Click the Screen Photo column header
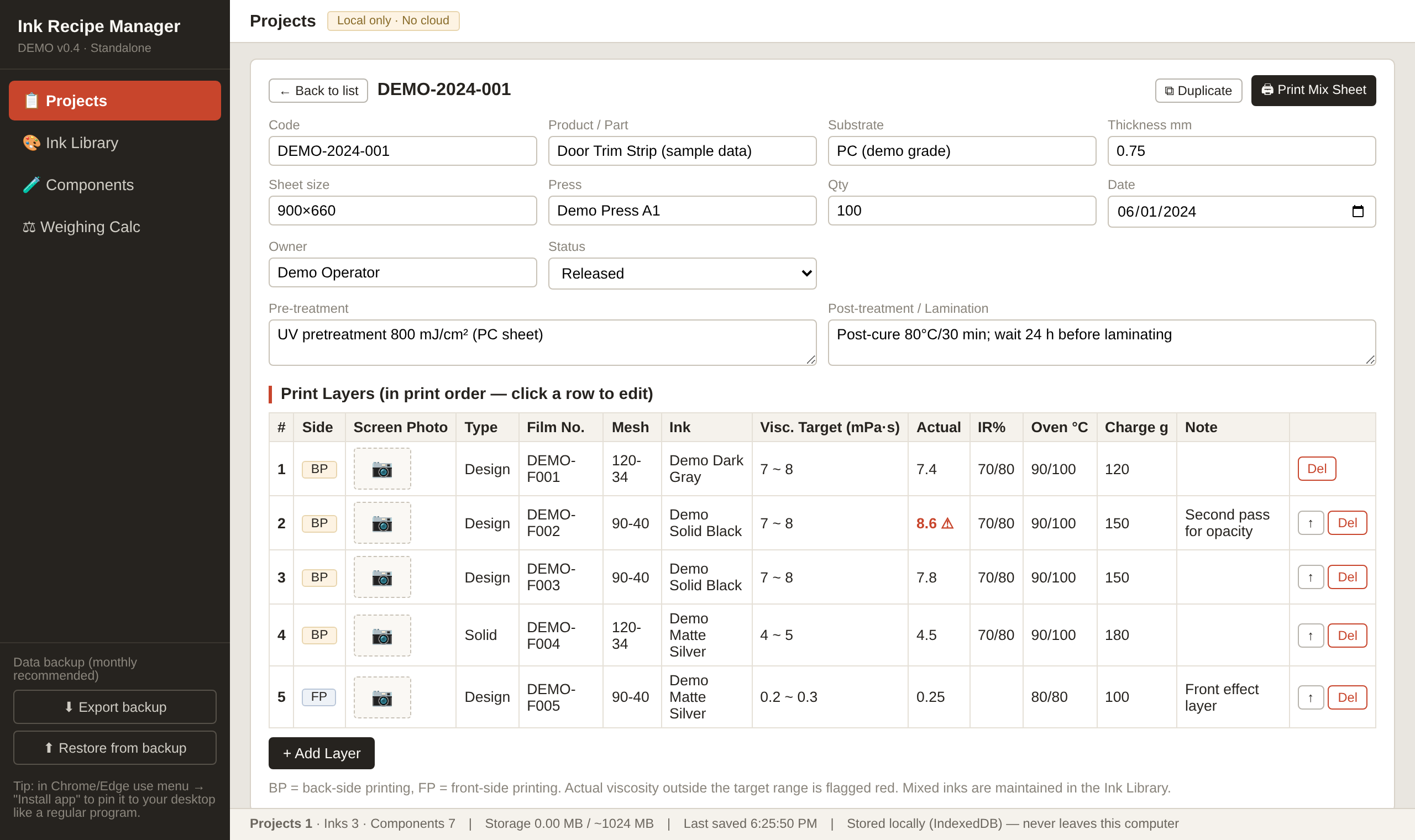This screenshot has height=840, width=1415. [400, 427]
